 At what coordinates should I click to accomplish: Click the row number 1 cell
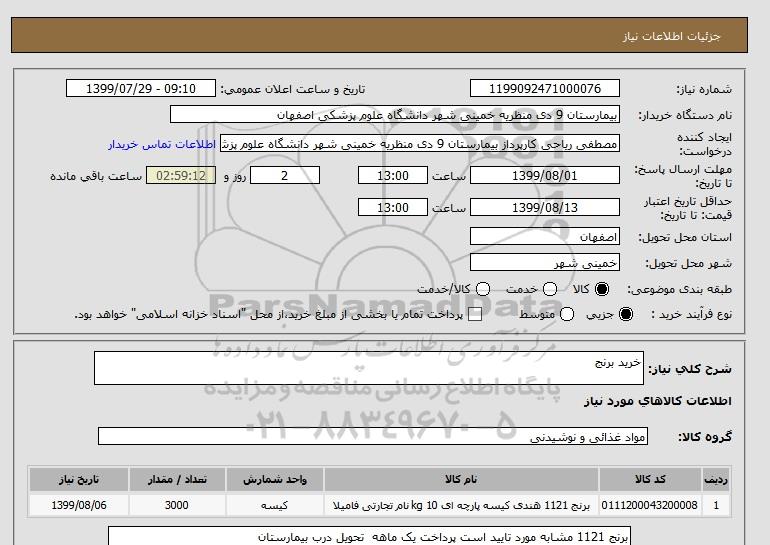(x=716, y=505)
